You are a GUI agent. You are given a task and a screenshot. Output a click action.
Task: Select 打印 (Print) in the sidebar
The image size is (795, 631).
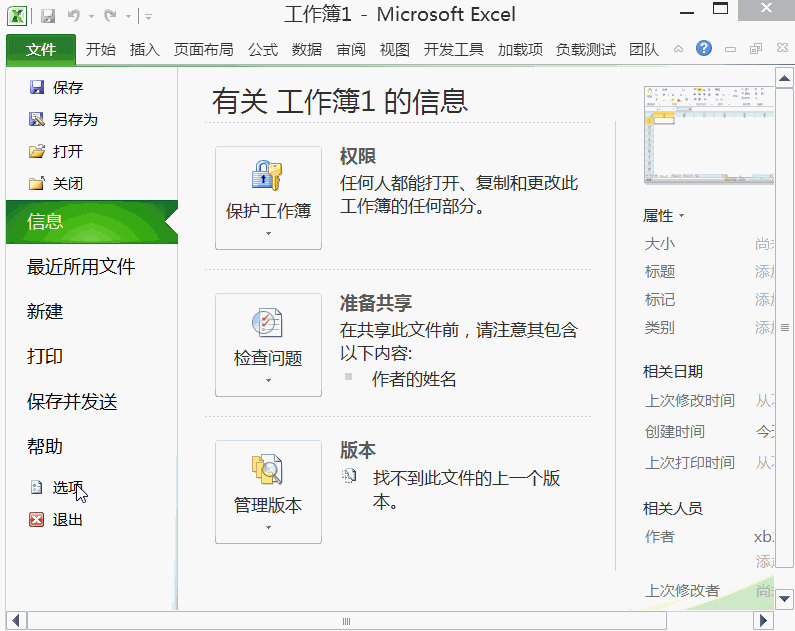tap(45, 356)
